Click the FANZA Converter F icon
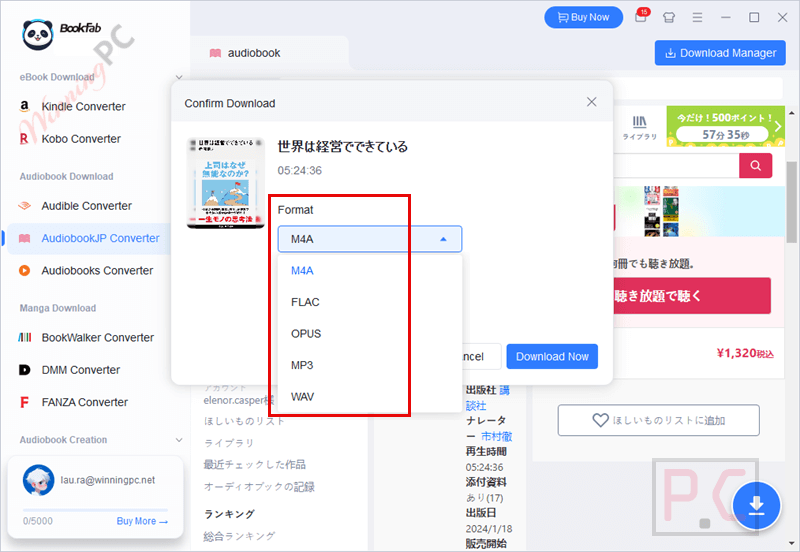 (x=24, y=403)
